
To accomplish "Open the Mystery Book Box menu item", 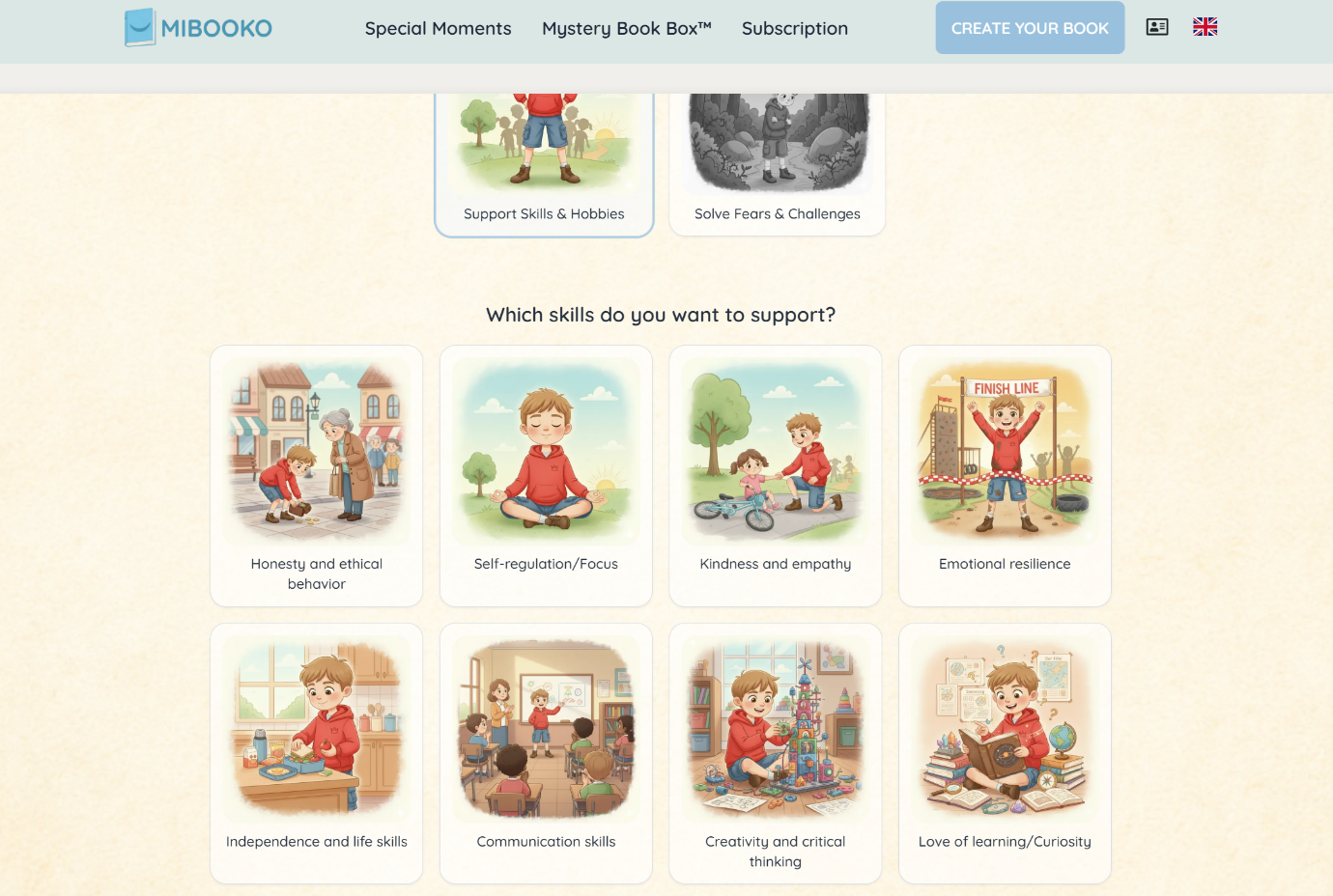I will coord(627,29).
